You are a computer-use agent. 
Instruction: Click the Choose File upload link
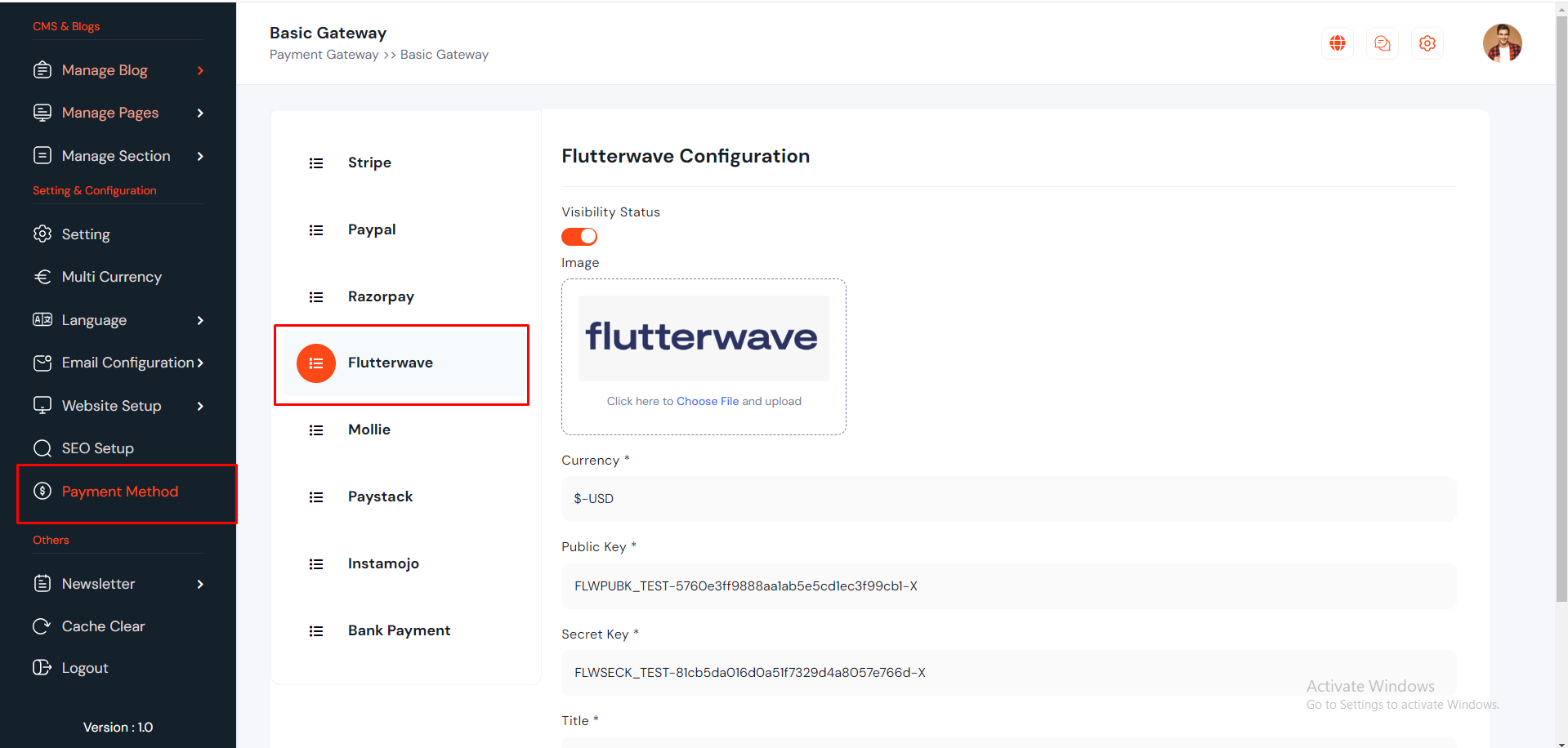click(707, 401)
